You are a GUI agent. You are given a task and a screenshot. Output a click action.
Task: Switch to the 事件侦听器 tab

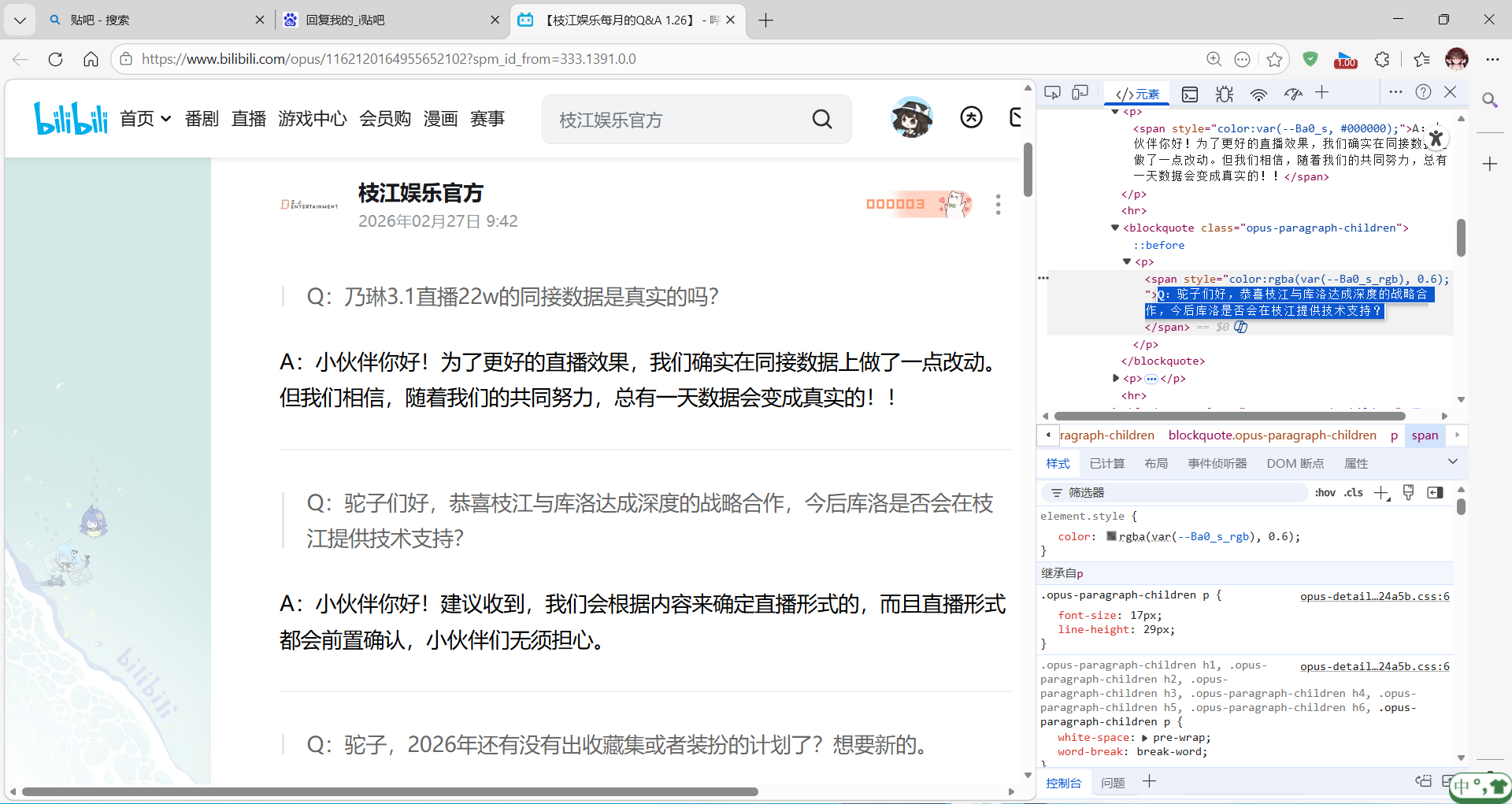pyautogui.click(x=1217, y=464)
